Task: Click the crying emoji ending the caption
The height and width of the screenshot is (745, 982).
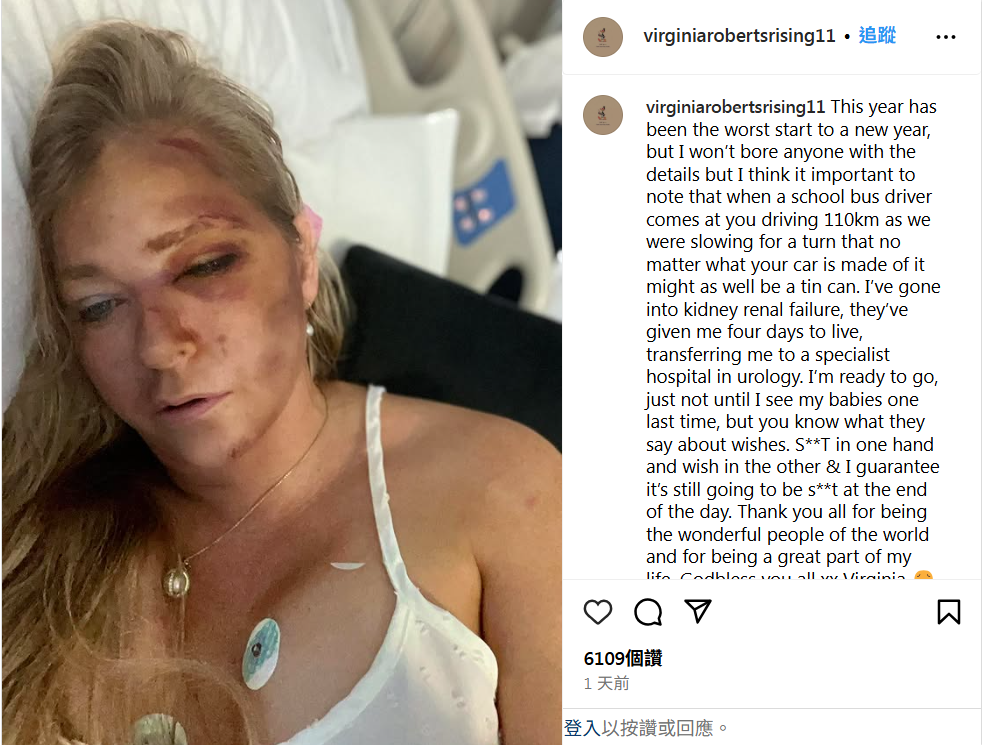Action: point(923,576)
